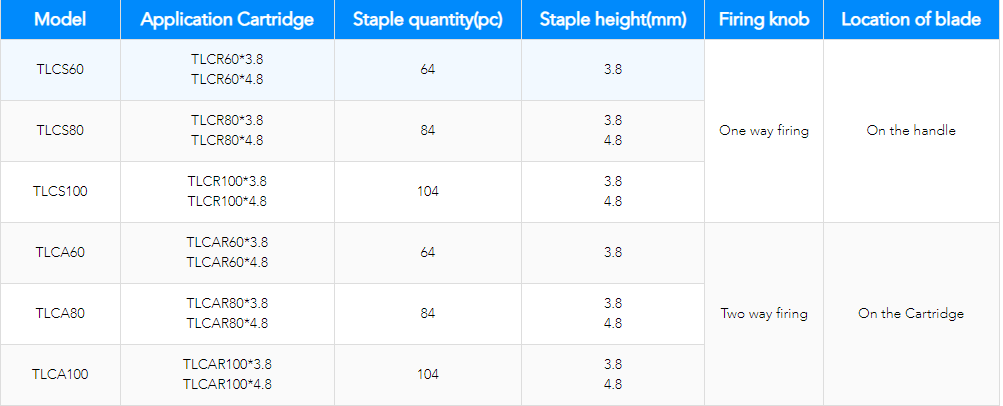Click the TLCR60*3.8 cartridge text

point(227,59)
